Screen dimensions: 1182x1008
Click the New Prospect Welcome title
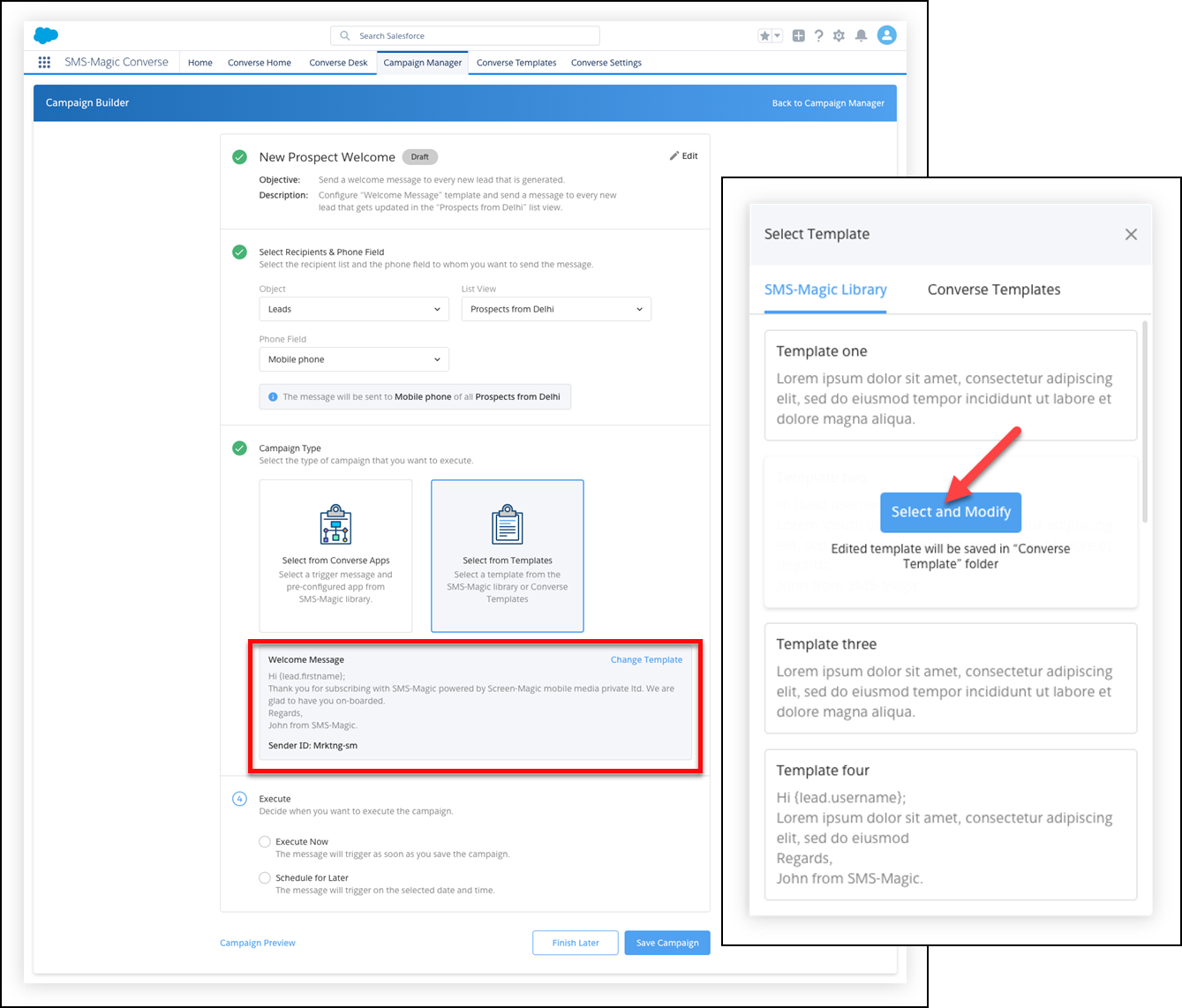[327, 157]
